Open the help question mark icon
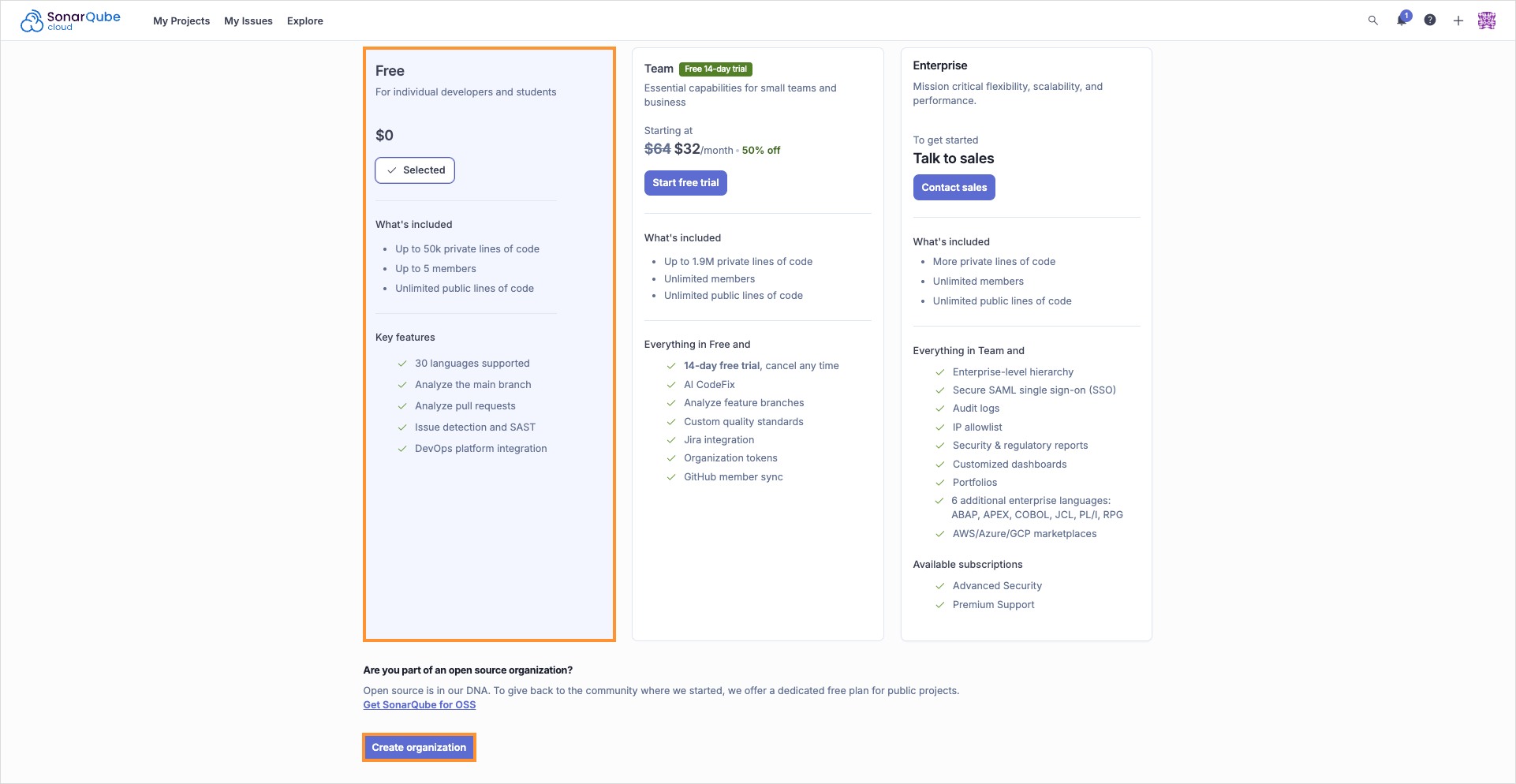 [1429, 21]
